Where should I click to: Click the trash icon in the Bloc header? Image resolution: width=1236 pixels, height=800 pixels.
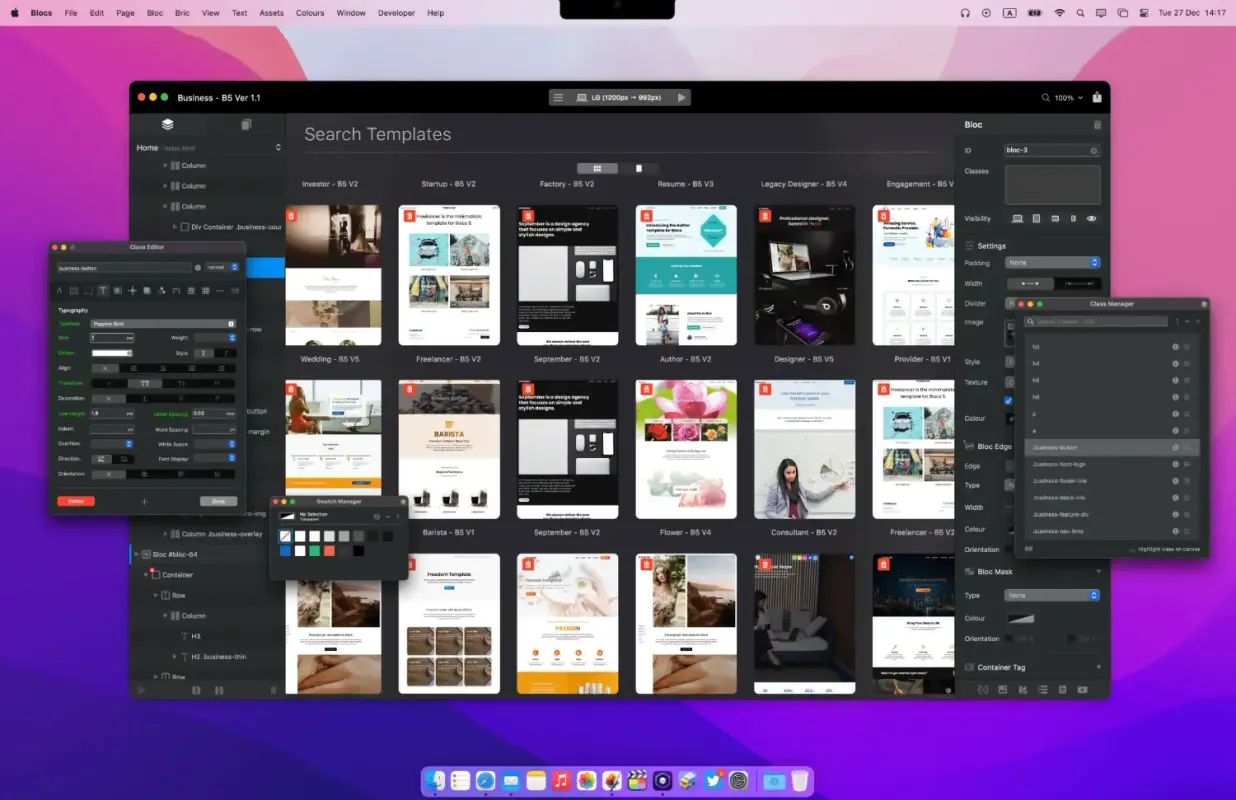pyautogui.click(x=1097, y=125)
